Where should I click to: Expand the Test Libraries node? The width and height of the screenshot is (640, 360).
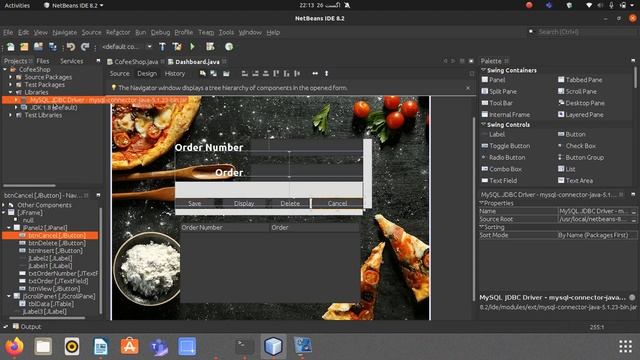[11, 116]
